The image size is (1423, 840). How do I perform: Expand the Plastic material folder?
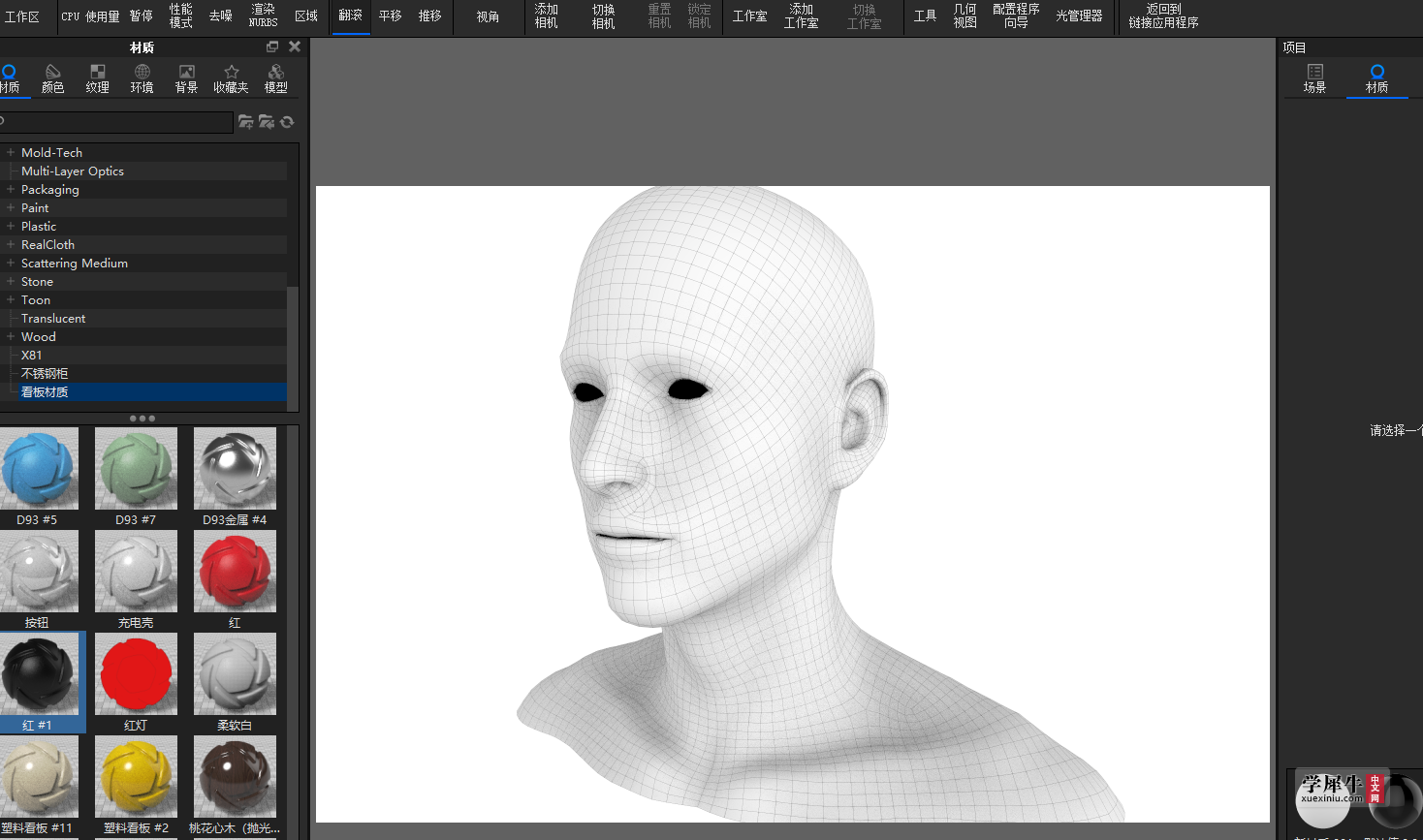coord(11,226)
